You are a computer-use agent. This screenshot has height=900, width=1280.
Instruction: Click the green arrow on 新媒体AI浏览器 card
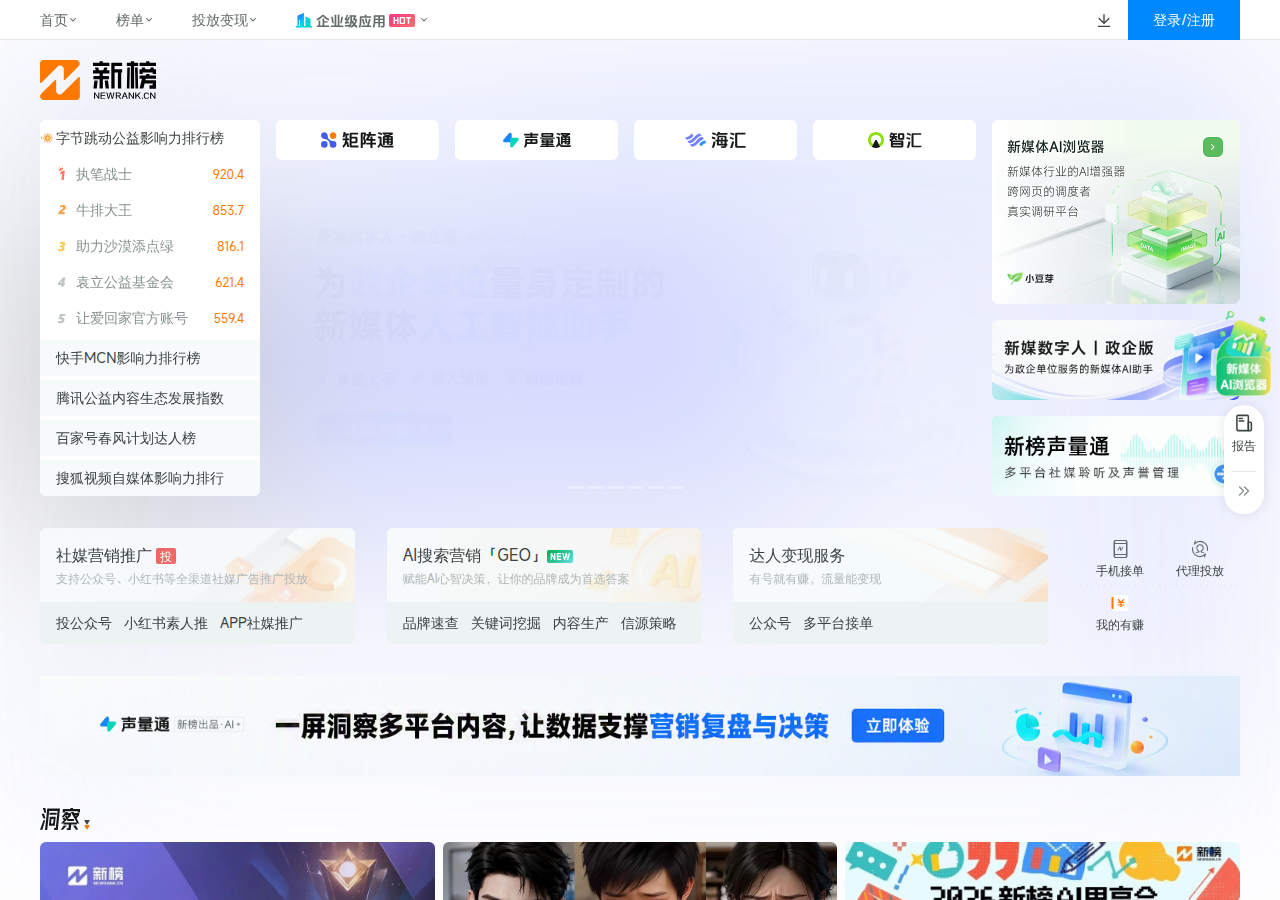coord(1213,147)
